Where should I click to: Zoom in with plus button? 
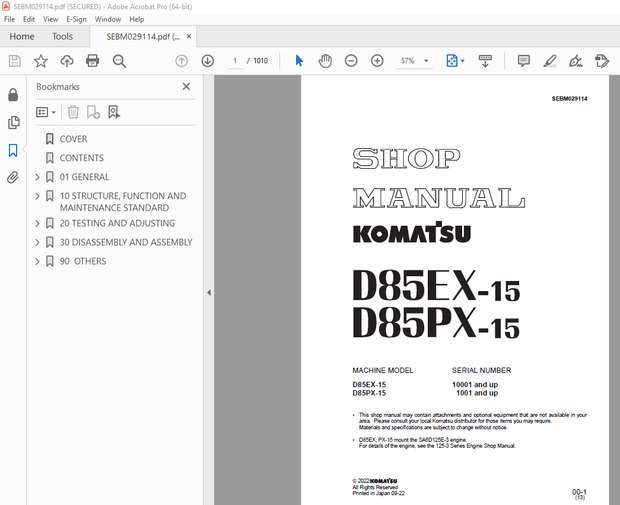[x=377, y=61]
